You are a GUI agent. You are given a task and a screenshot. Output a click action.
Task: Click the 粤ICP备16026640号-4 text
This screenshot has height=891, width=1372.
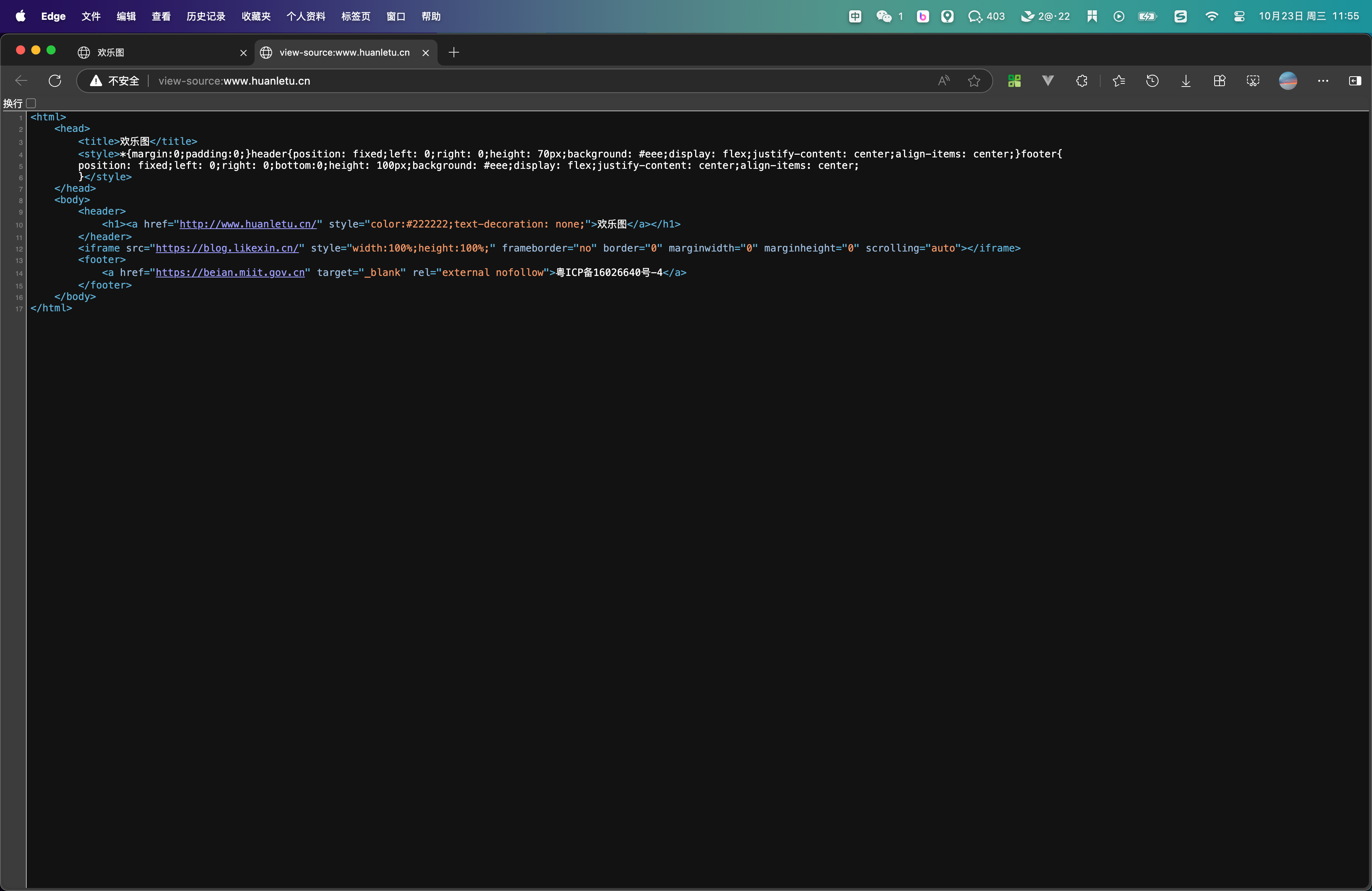[x=609, y=272]
